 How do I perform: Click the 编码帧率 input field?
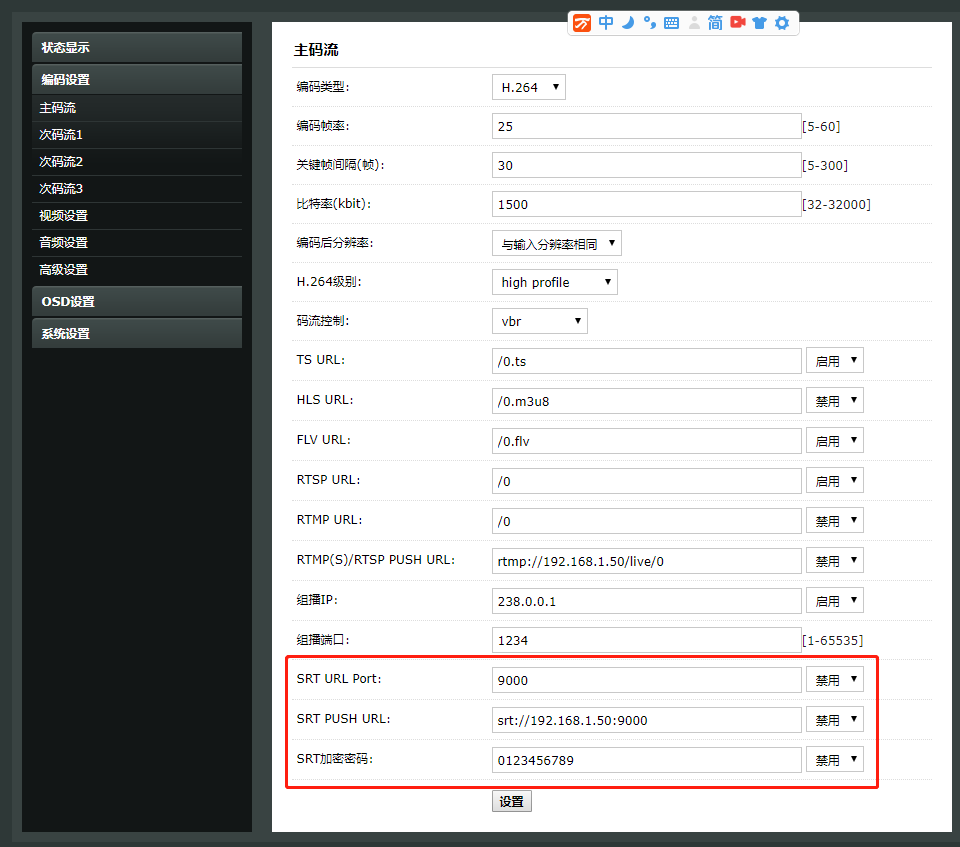(x=647, y=126)
